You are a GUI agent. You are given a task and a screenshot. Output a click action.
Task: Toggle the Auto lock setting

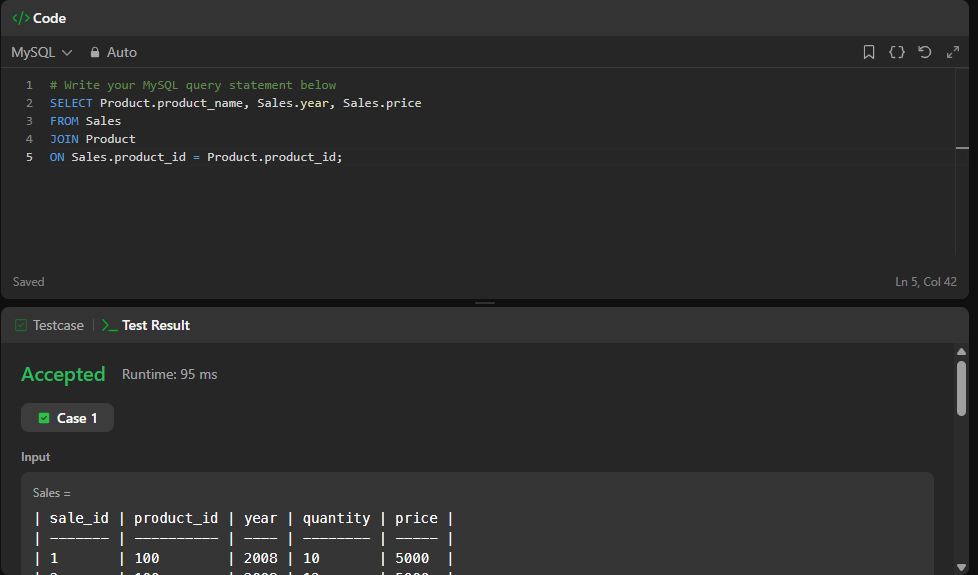(x=113, y=52)
